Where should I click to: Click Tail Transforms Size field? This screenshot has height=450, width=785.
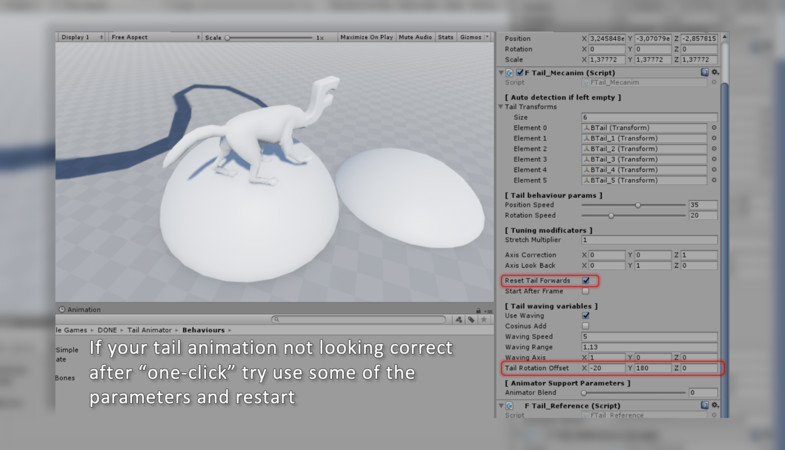coord(649,117)
